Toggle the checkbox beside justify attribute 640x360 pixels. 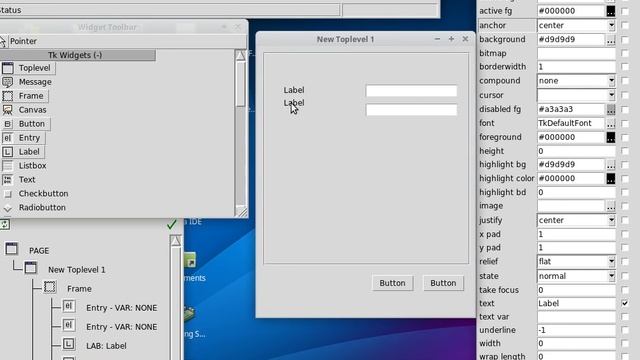pos(625,220)
